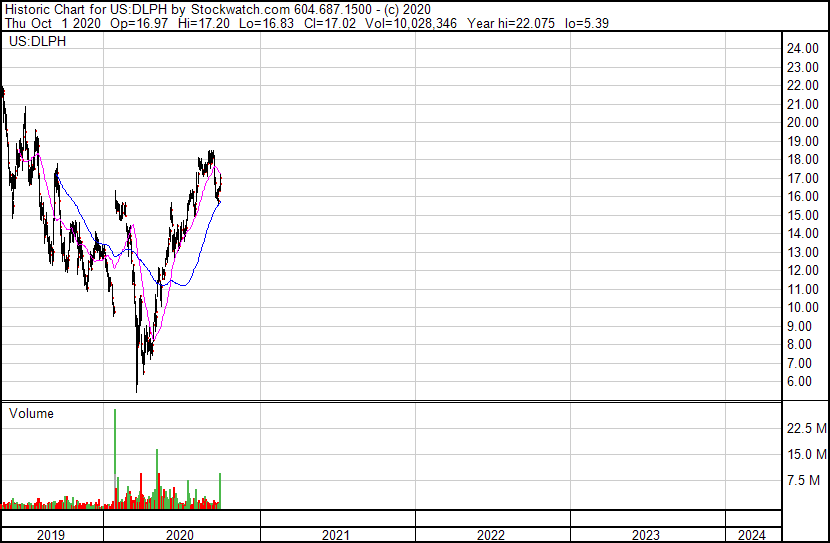The image size is (830, 543).
Task: Select the 2020 year marker
Action: [x=181, y=535]
